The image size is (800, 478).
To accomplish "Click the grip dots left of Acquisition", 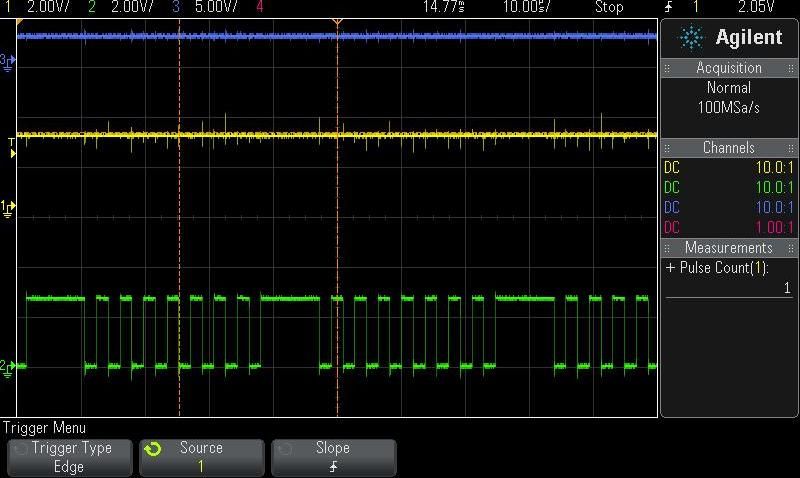I will [x=667, y=68].
